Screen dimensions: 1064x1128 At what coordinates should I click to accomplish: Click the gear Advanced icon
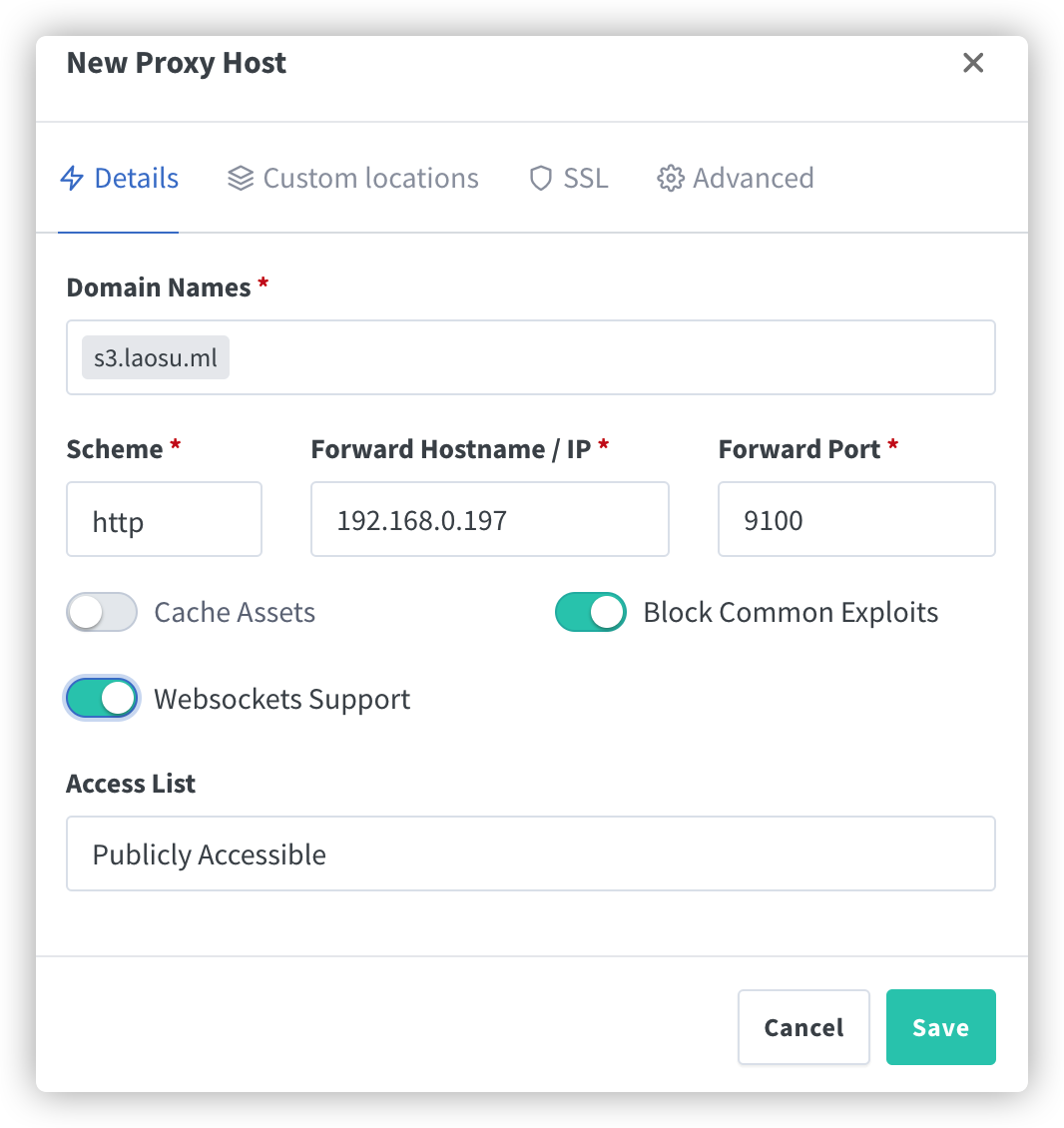click(671, 178)
